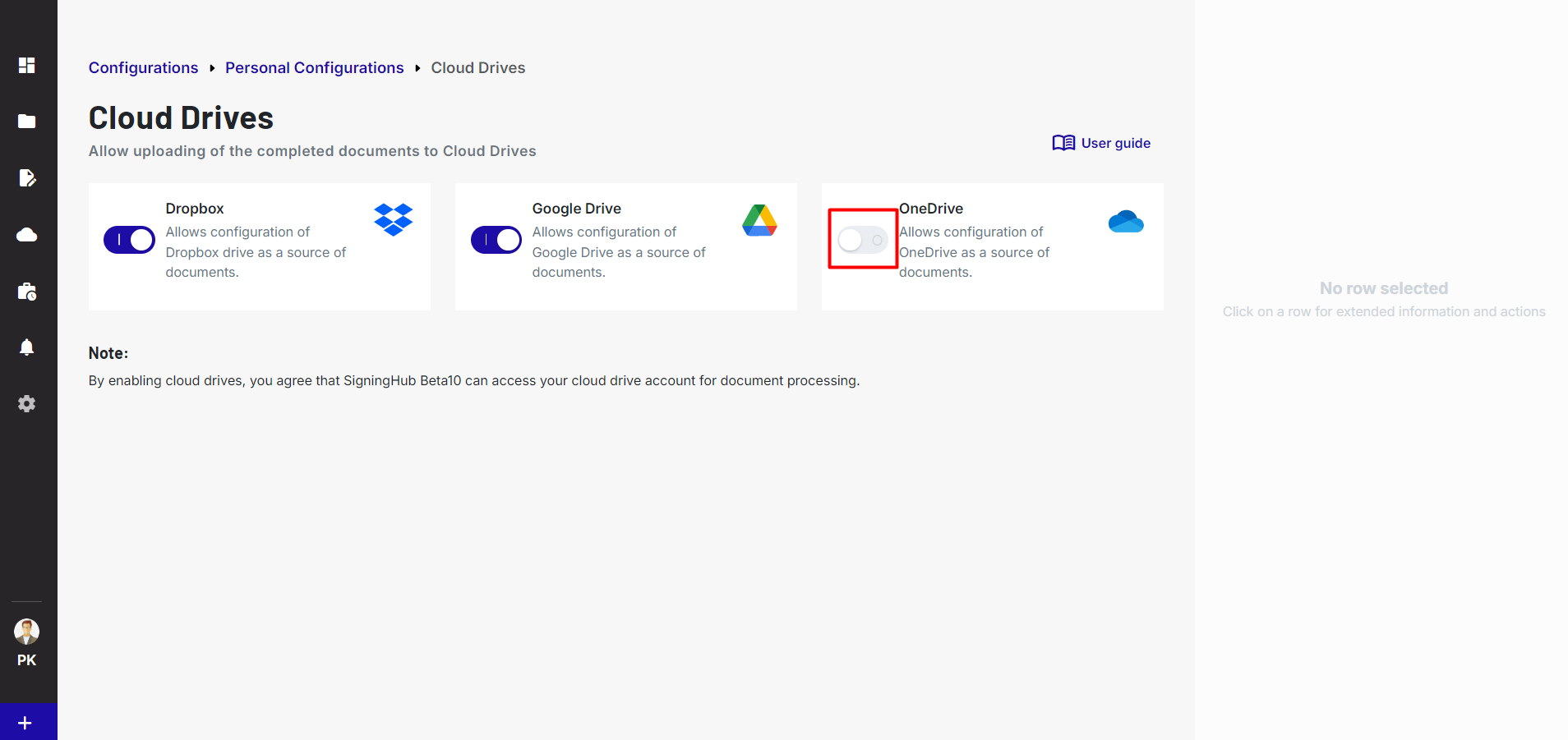Click the OneDrive description text
Viewport: 1568px width, 740px height.
[975, 252]
